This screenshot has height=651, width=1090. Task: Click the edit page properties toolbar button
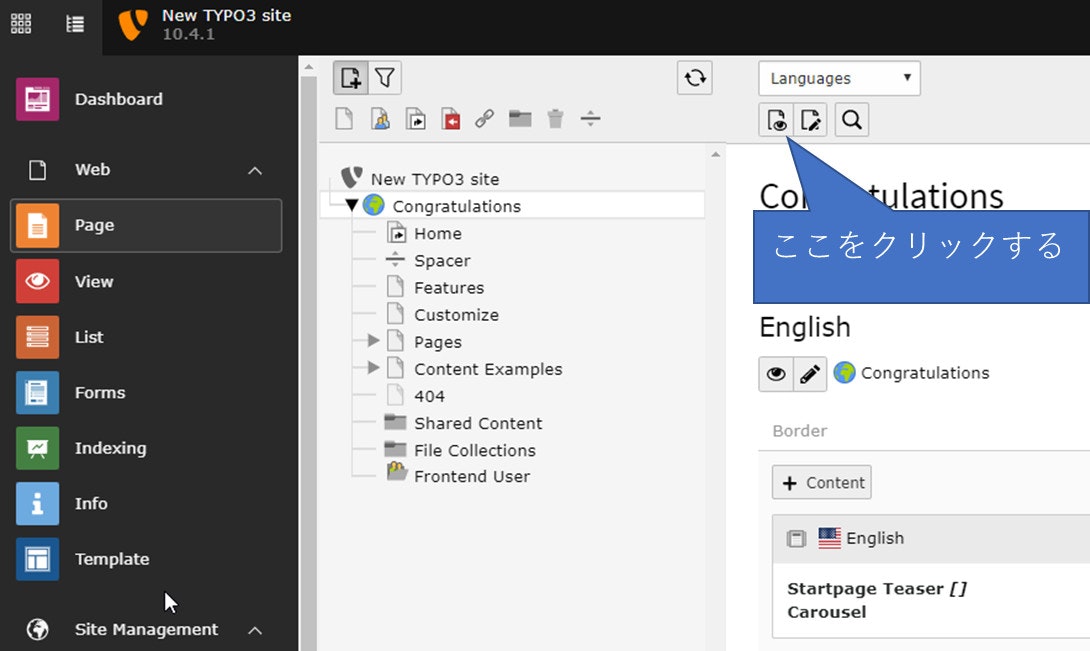810,120
